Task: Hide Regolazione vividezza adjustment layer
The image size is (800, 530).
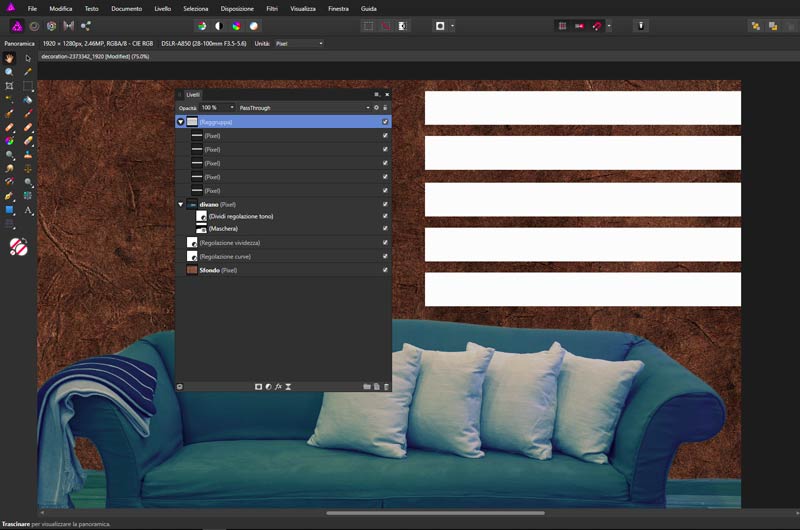Action: point(385,243)
